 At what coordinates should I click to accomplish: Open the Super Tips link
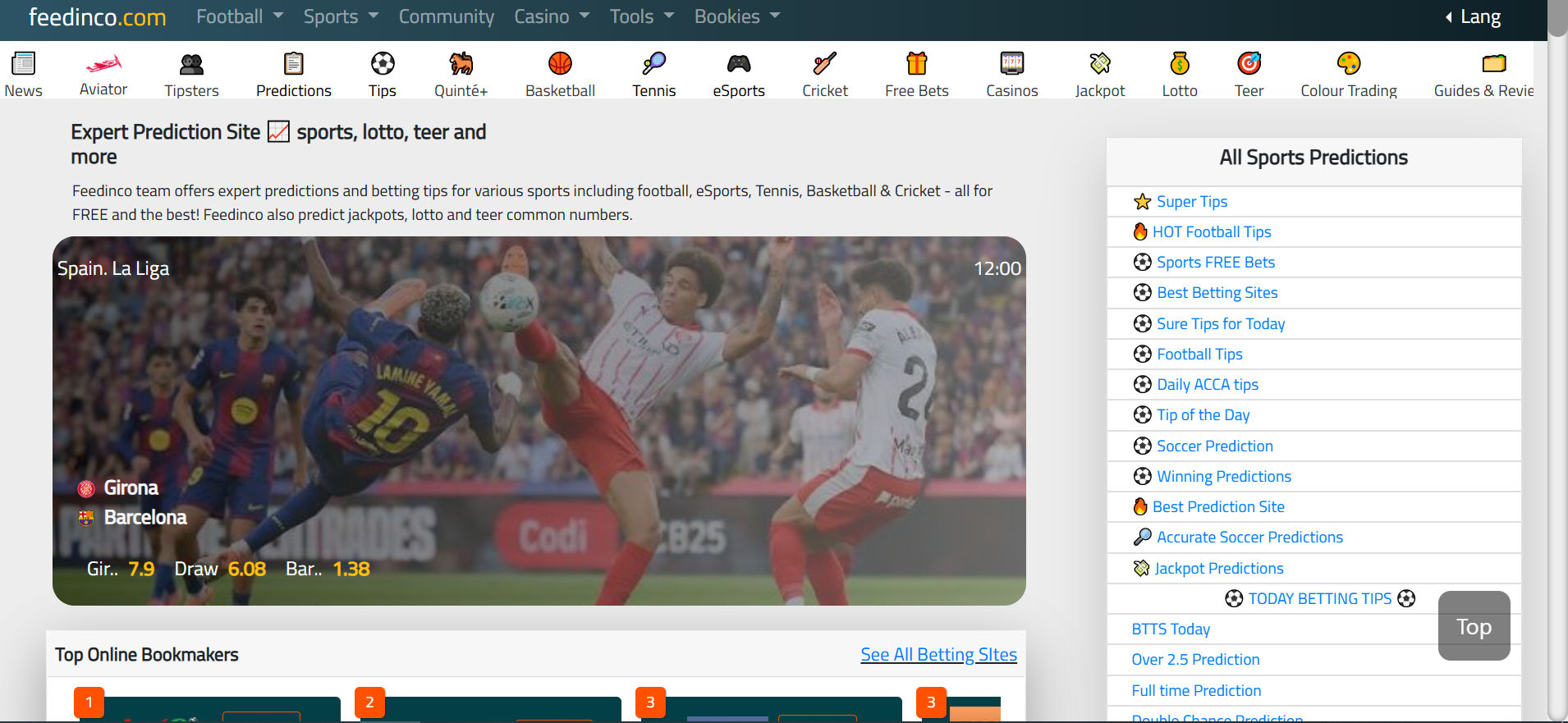1192,201
